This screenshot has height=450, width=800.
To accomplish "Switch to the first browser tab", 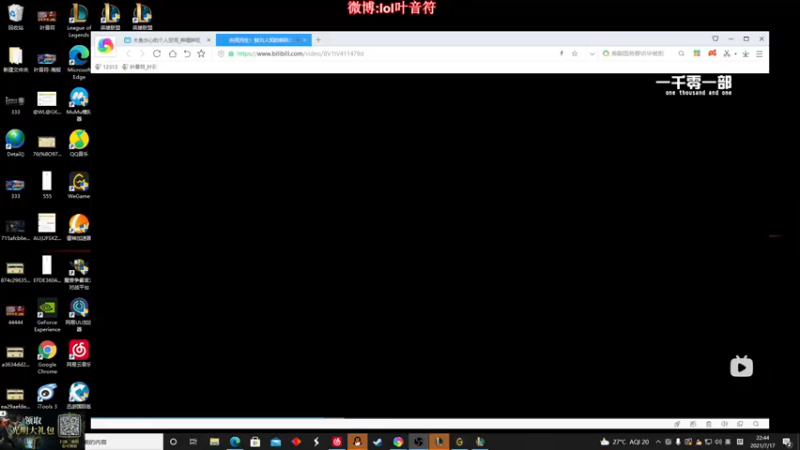I will pos(167,40).
